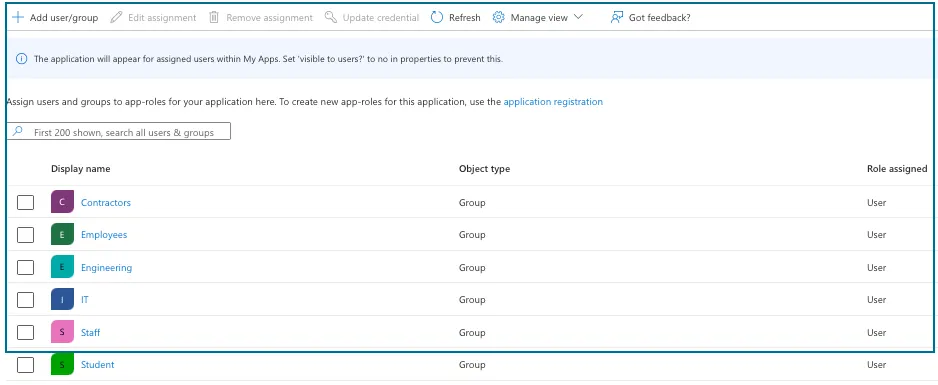Image resolution: width=938 pixels, height=385 pixels.
Task: Click the Remove assignment label
Action: coord(269,18)
